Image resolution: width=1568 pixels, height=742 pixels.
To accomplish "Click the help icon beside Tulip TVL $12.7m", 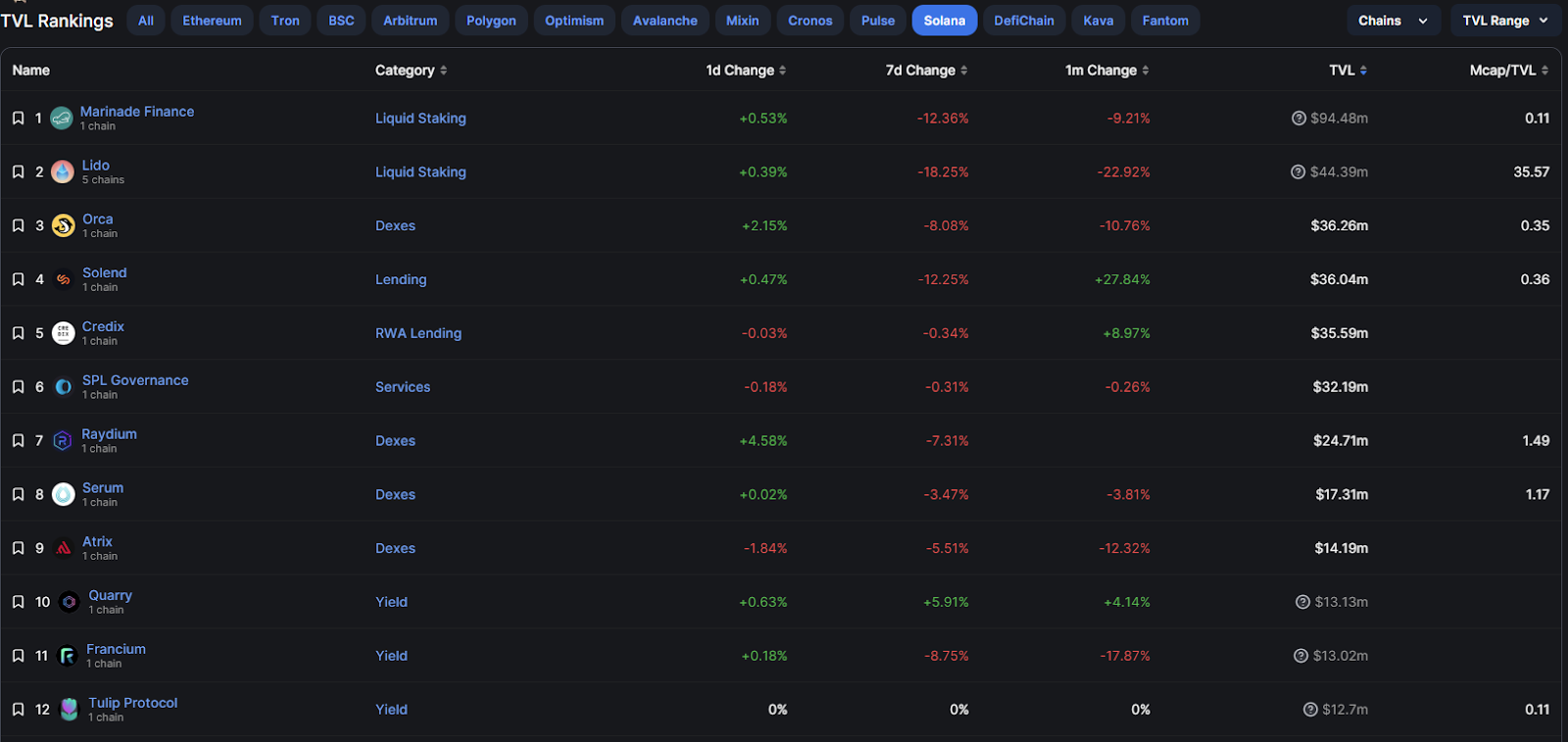I will click(x=1311, y=710).
